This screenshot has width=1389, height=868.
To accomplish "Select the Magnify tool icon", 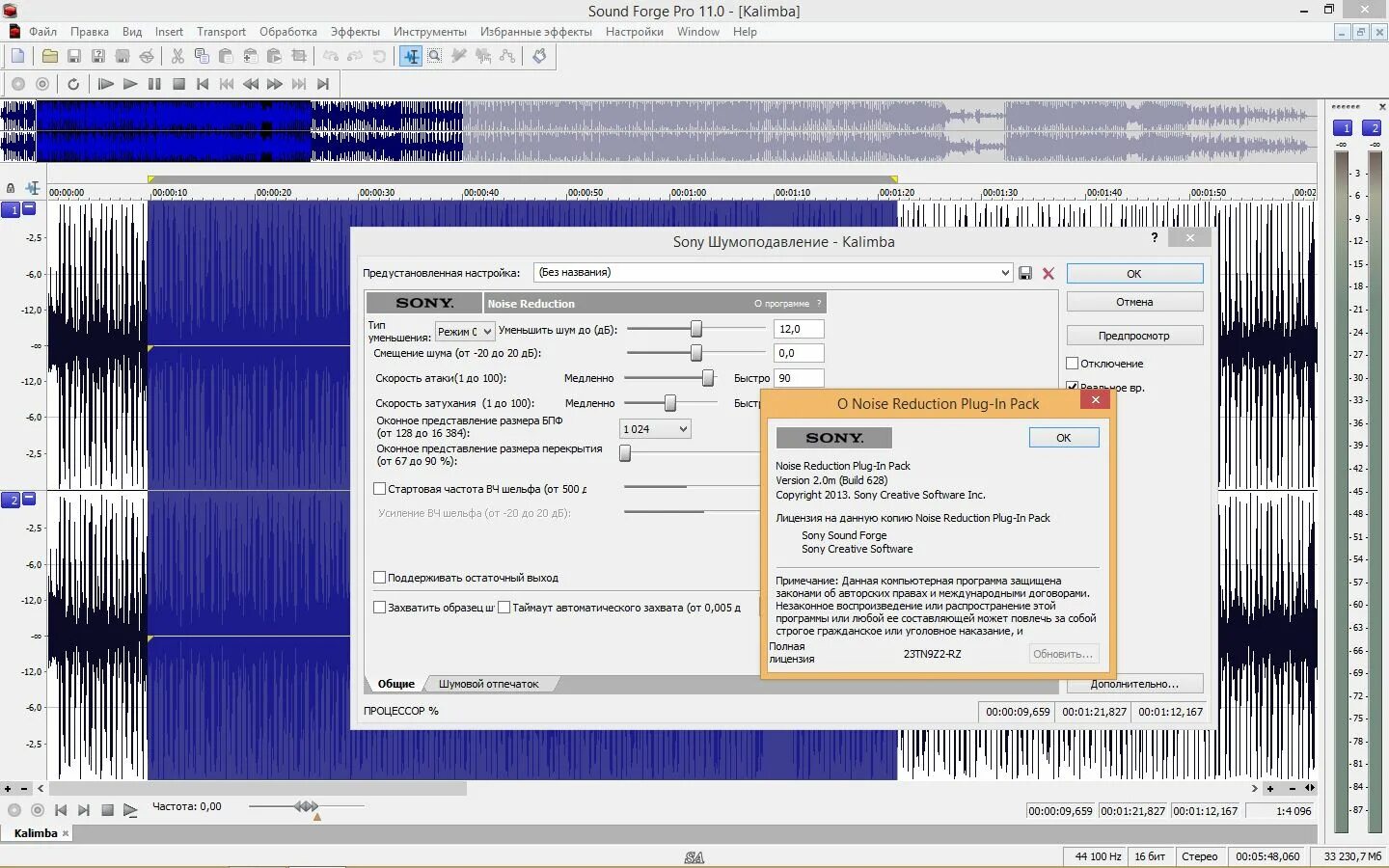I will (435, 56).
